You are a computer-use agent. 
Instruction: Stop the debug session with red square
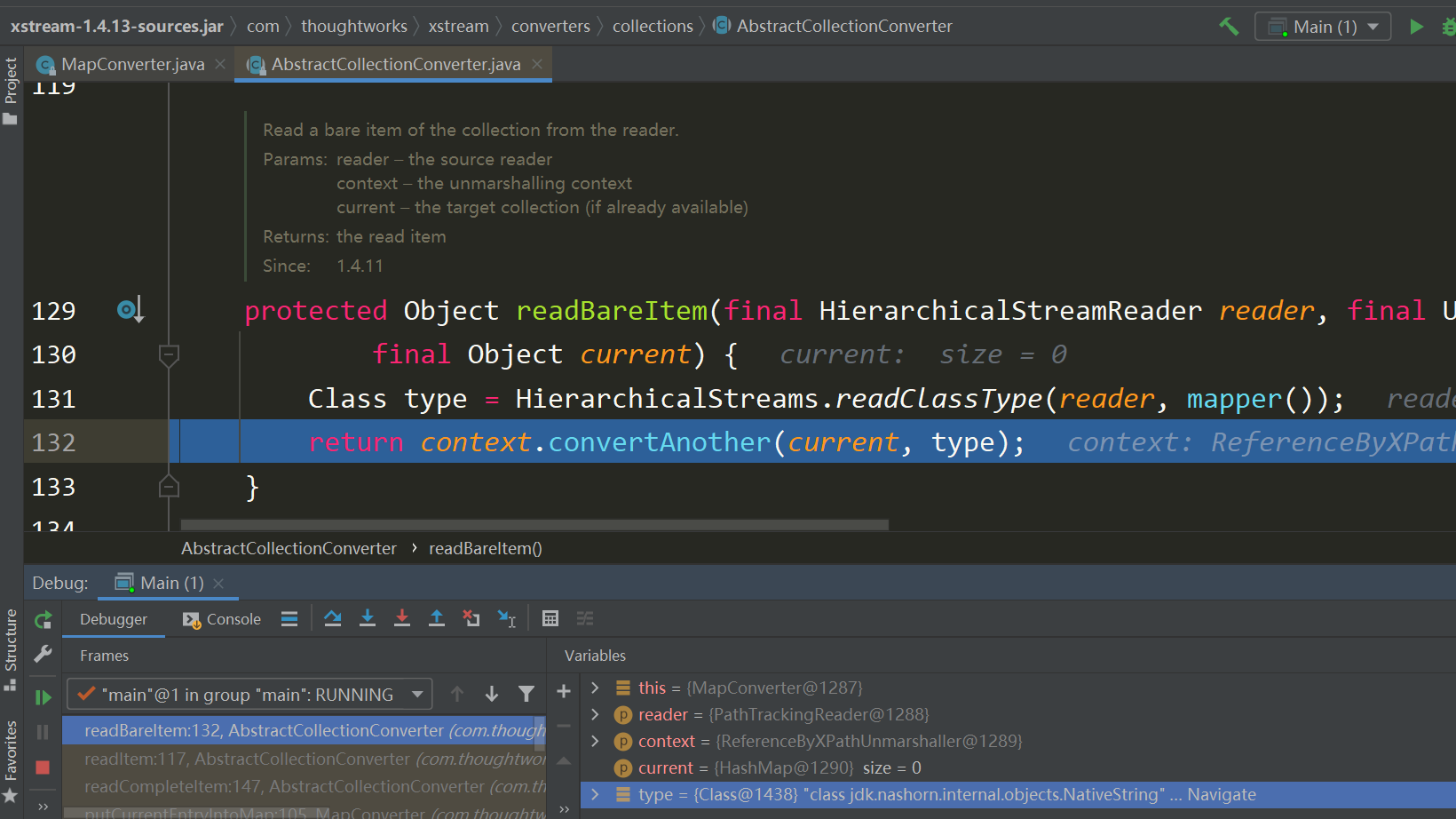tap(43, 767)
